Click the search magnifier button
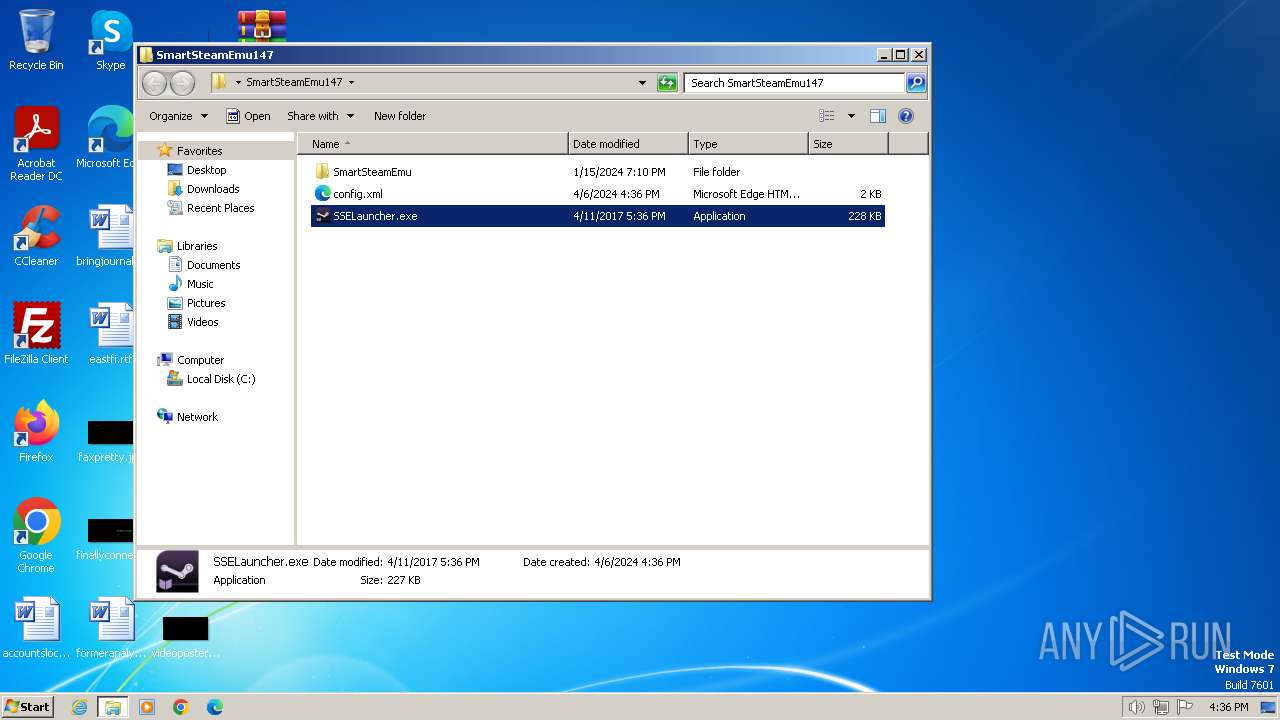1280x720 pixels. click(915, 83)
